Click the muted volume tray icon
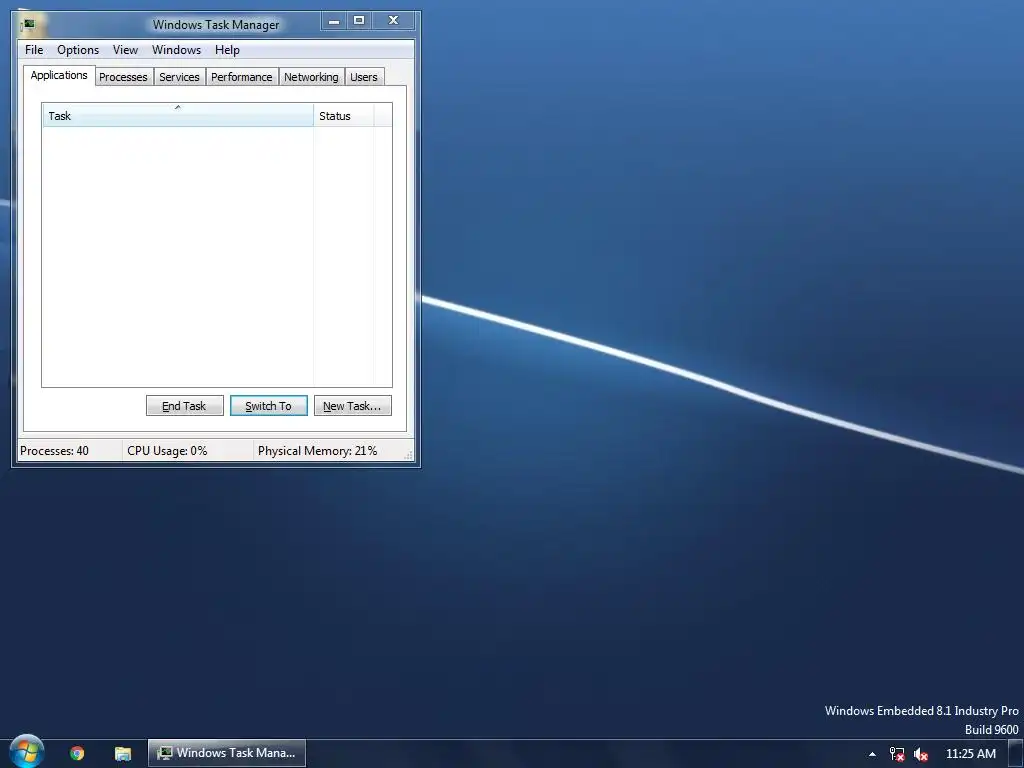The width and height of the screenshot is (1024, 768). tap(921, 754)
